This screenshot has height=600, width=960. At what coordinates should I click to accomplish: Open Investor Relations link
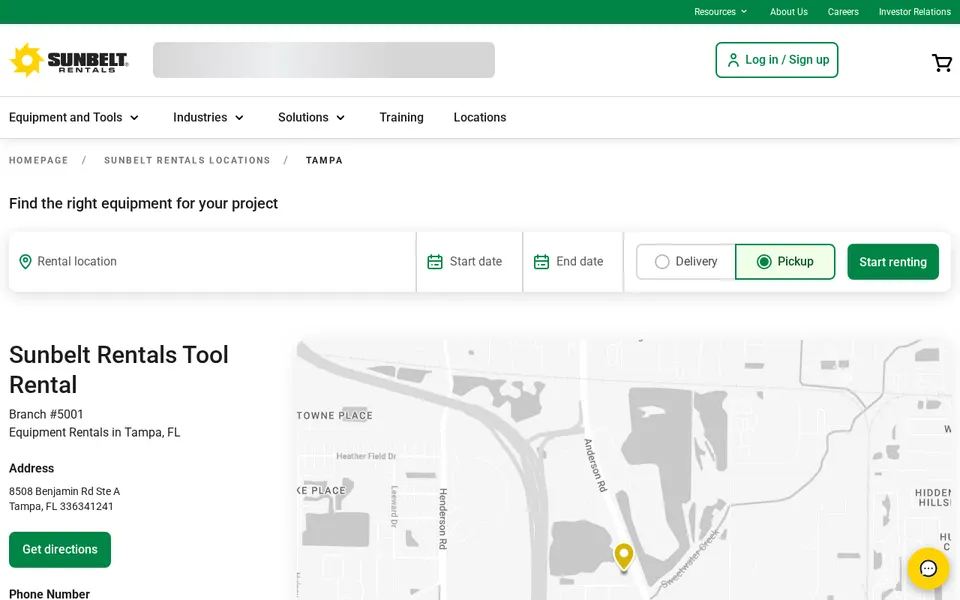915,12
